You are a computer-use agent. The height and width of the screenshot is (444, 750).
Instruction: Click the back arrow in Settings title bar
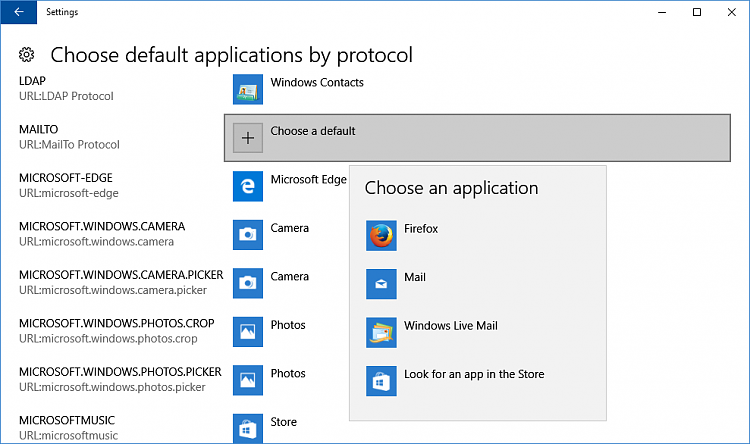coord(19,12)
